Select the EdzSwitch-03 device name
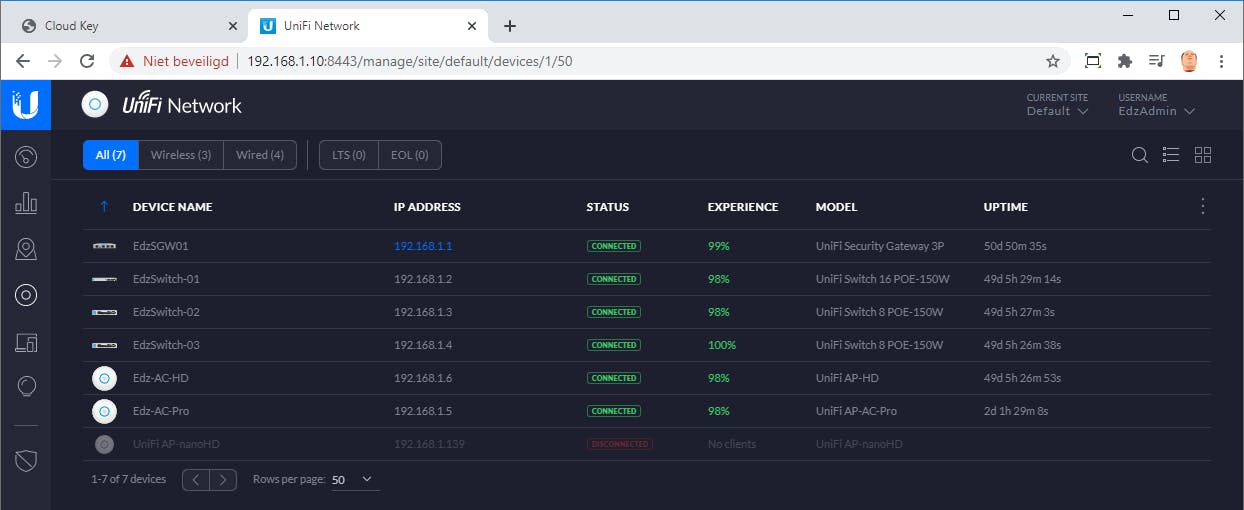Viewport: 1244px width, 510px height. pos(166,345)
